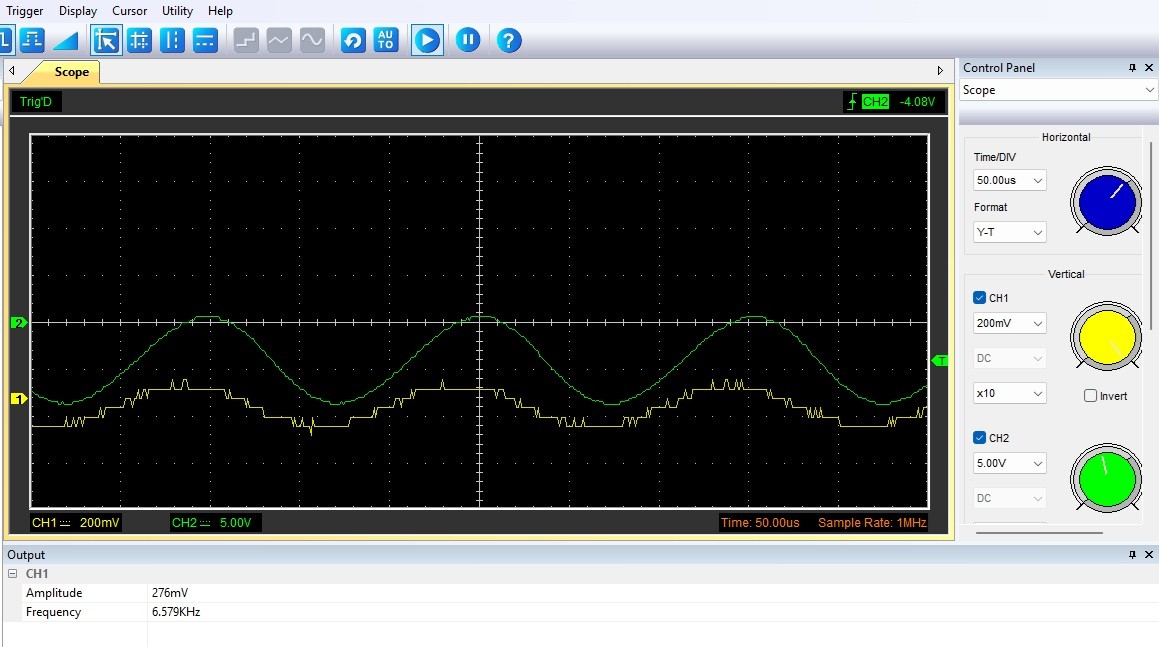Uncheck the CH1 channel checkbox
This screenshot has width=1159, height=647.
[979, 297]
